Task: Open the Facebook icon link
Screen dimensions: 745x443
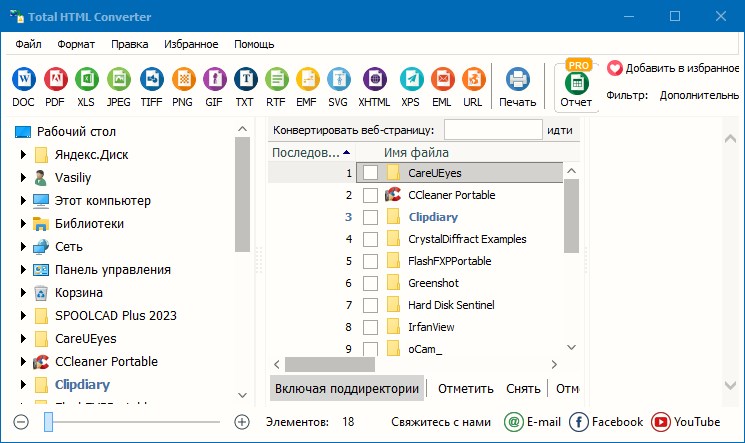Action: tap(578, 422)
